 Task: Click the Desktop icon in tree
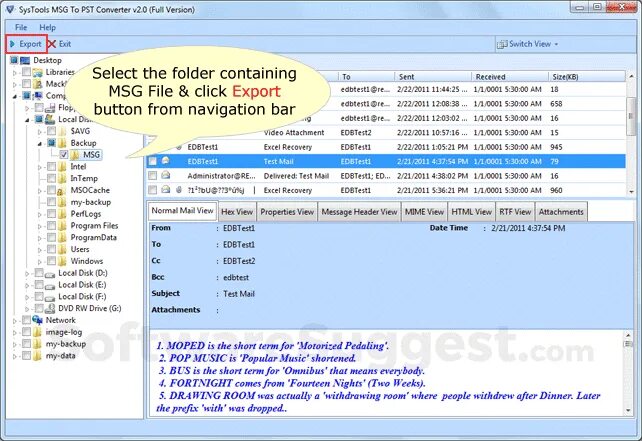coord(25,60)
